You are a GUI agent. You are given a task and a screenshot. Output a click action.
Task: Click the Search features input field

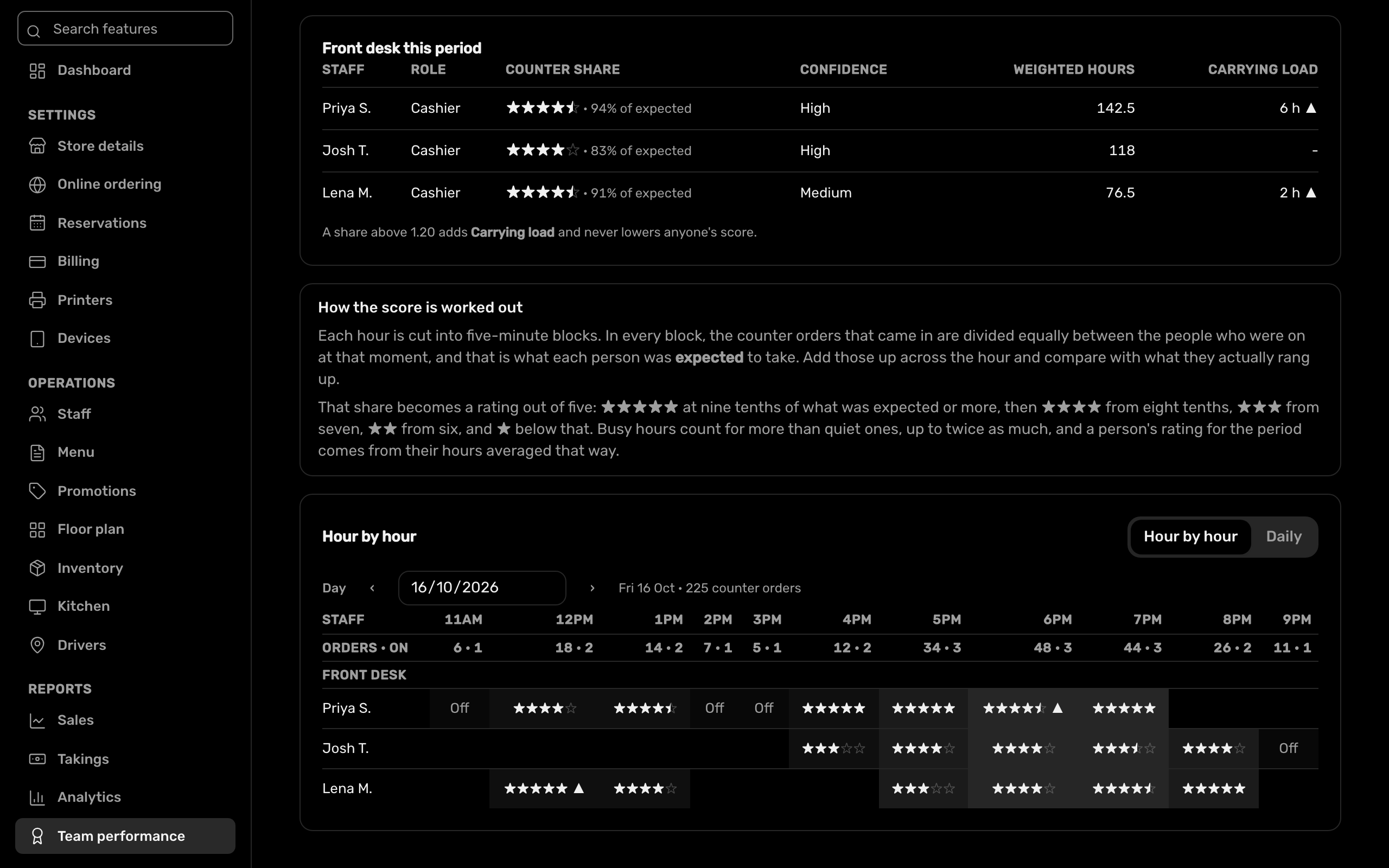pyautogui.click(x=125, y=29)
